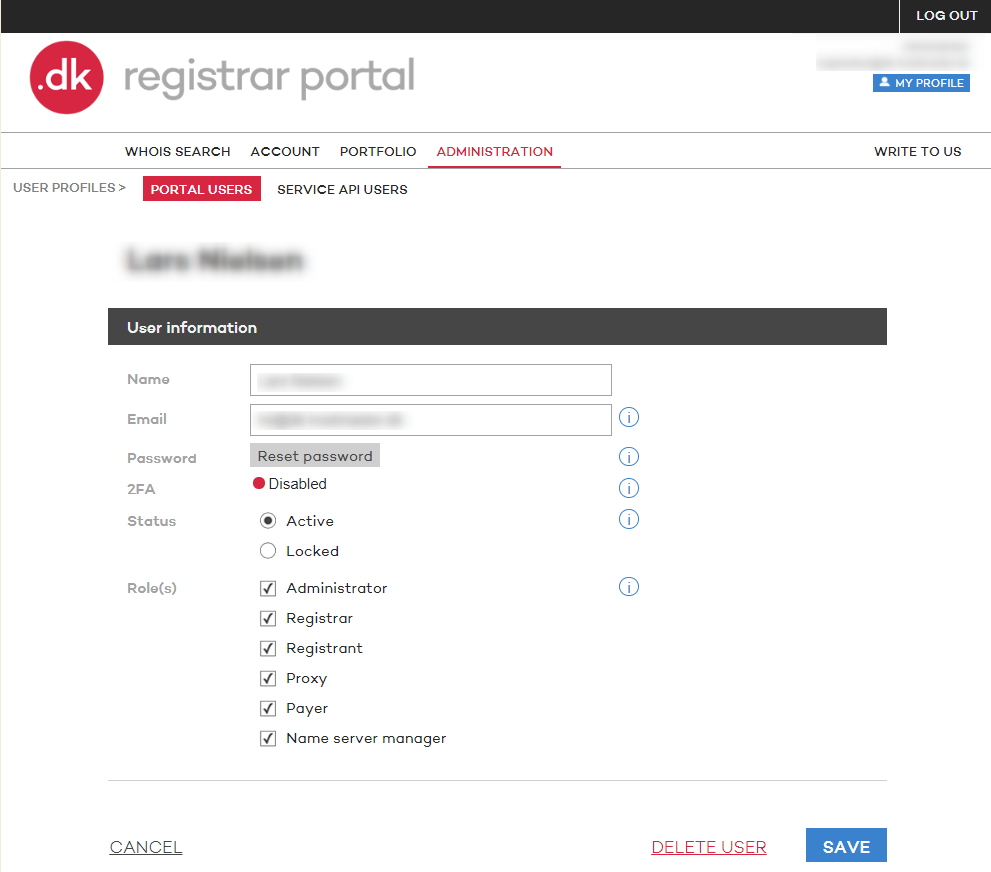991x872 pixels.
Task: Open the ADMINISTRATION menu
Action: [493, 151]
